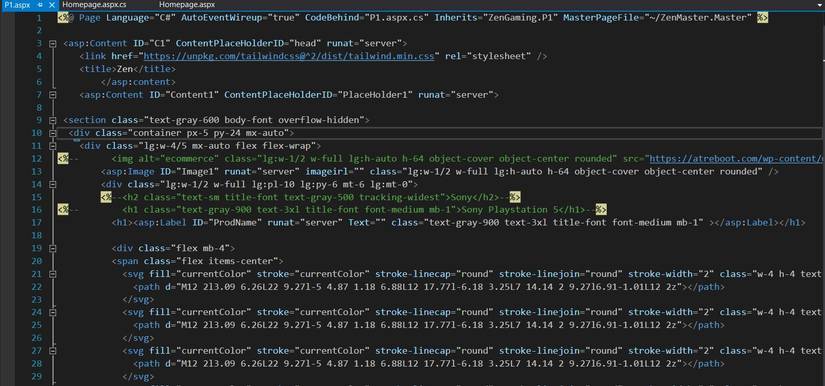
Task: Click "container px-5 py-24 mx-auto" class value
Action: pos(208,133)
